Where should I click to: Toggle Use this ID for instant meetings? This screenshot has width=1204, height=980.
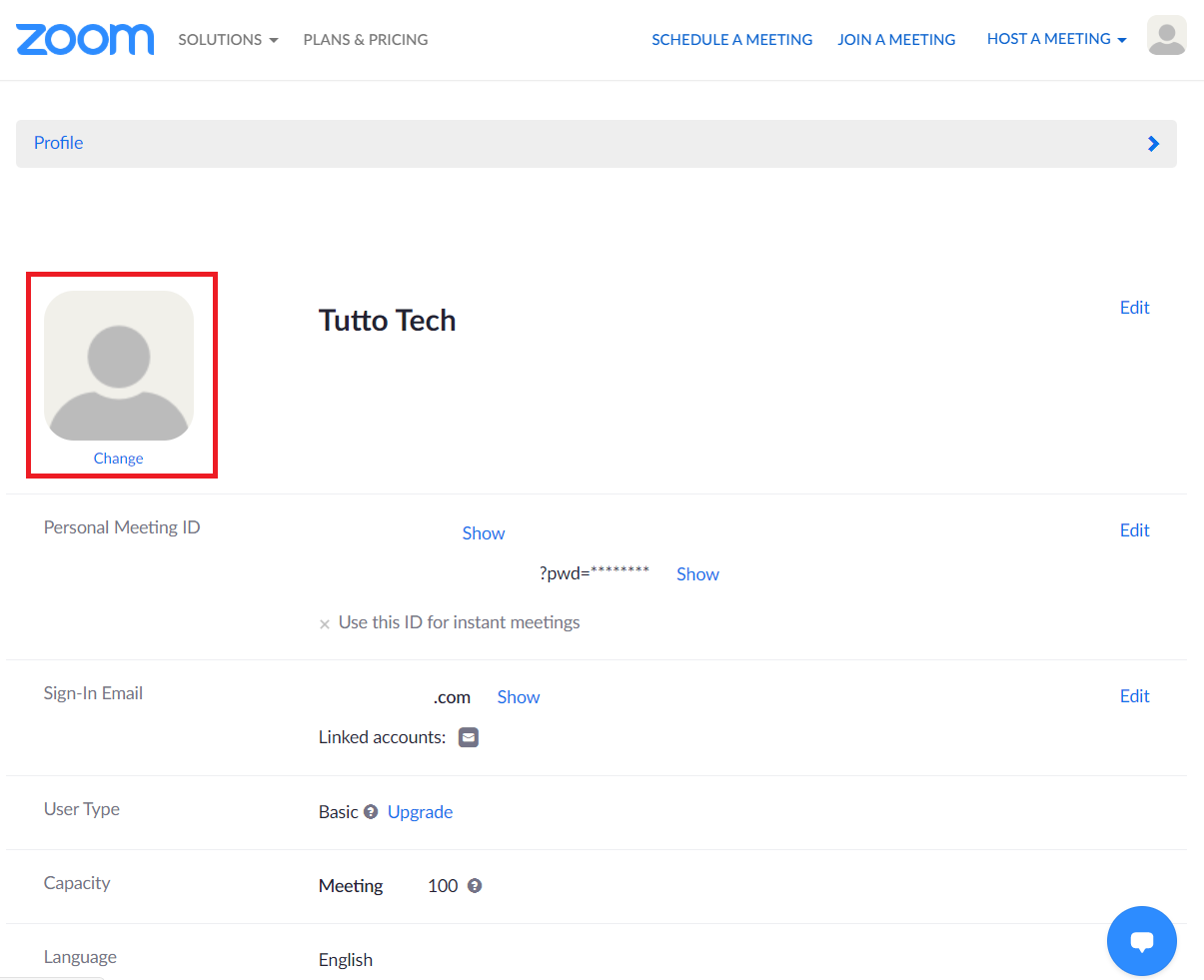click(x=325, y=624)
